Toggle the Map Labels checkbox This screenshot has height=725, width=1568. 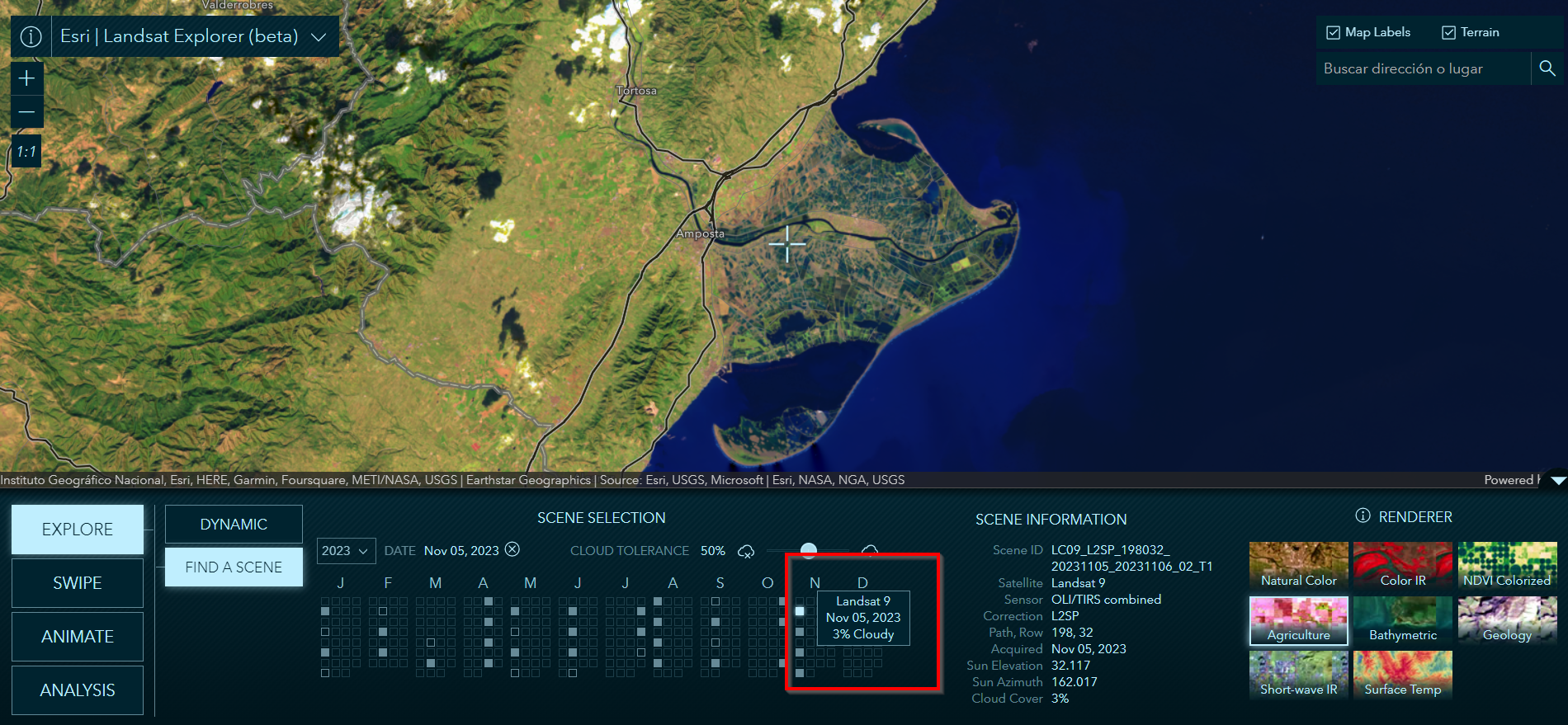[1333, 33]
